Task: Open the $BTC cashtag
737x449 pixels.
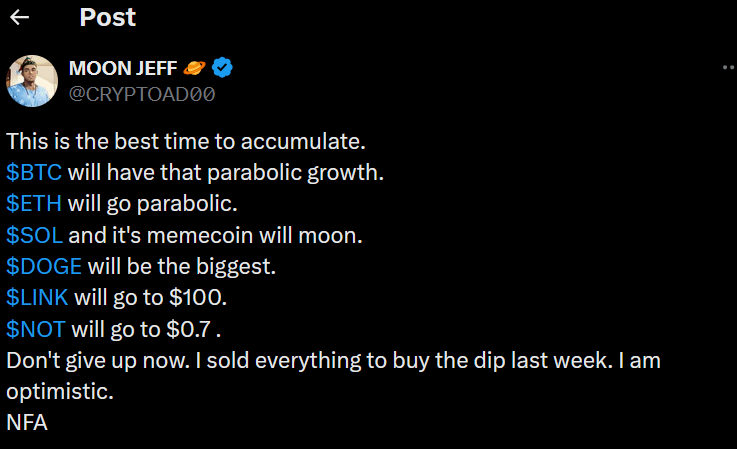Action: point(34,173)
